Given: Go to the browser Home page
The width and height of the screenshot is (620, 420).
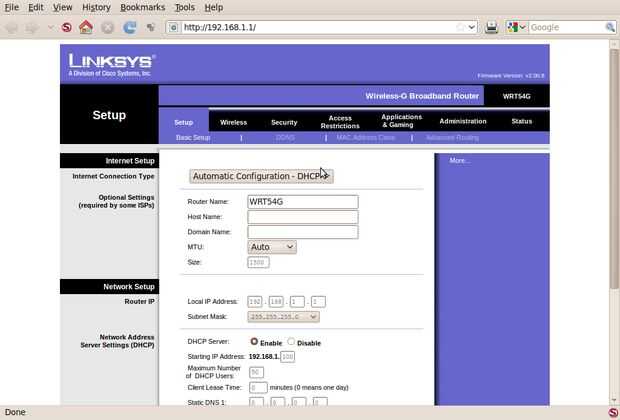Looking at the screenshot, I should pyautogui.click(x=86, y=27).
